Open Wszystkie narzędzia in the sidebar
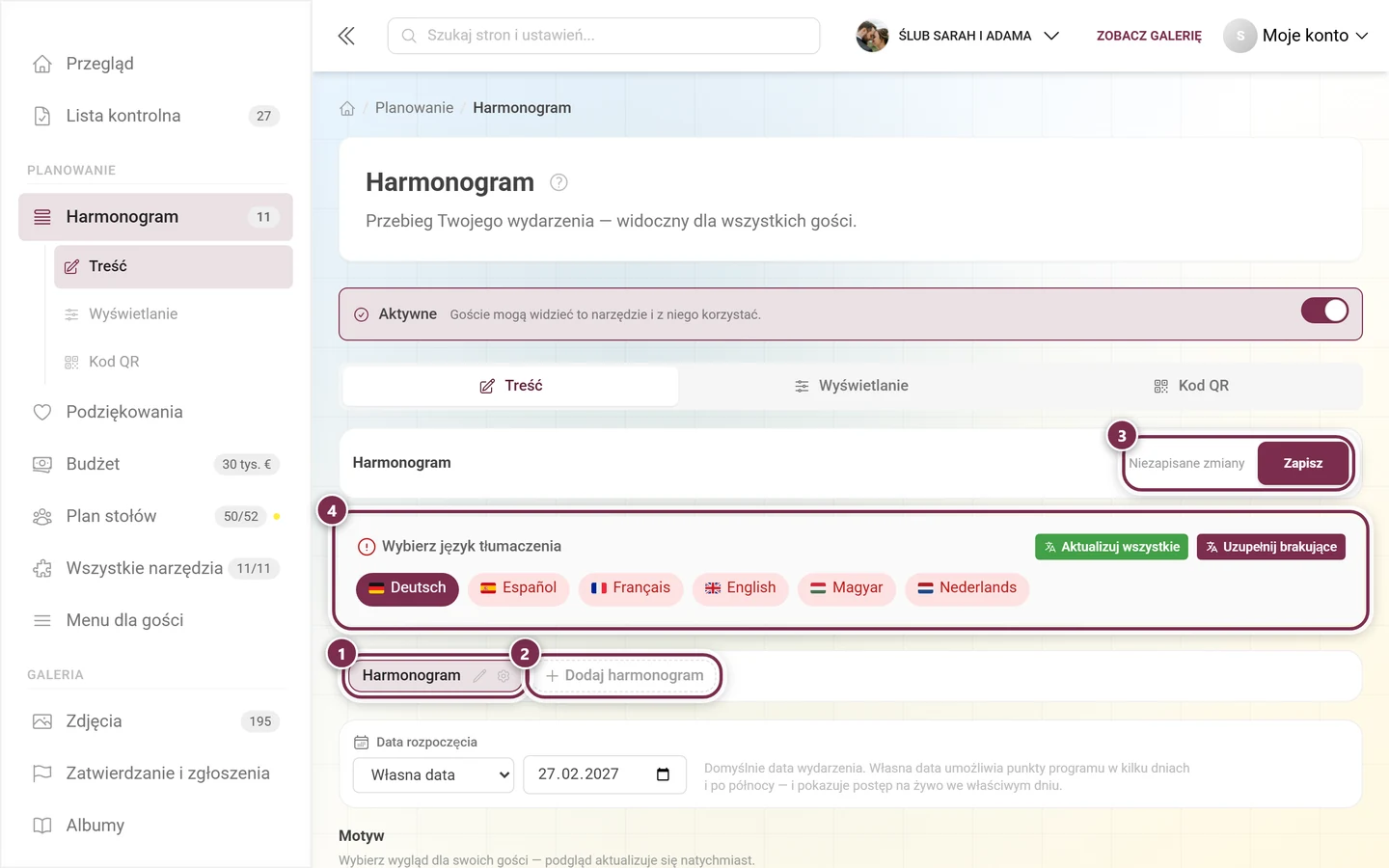Screen dimensions: 1389x868 (x=155, y=568)
